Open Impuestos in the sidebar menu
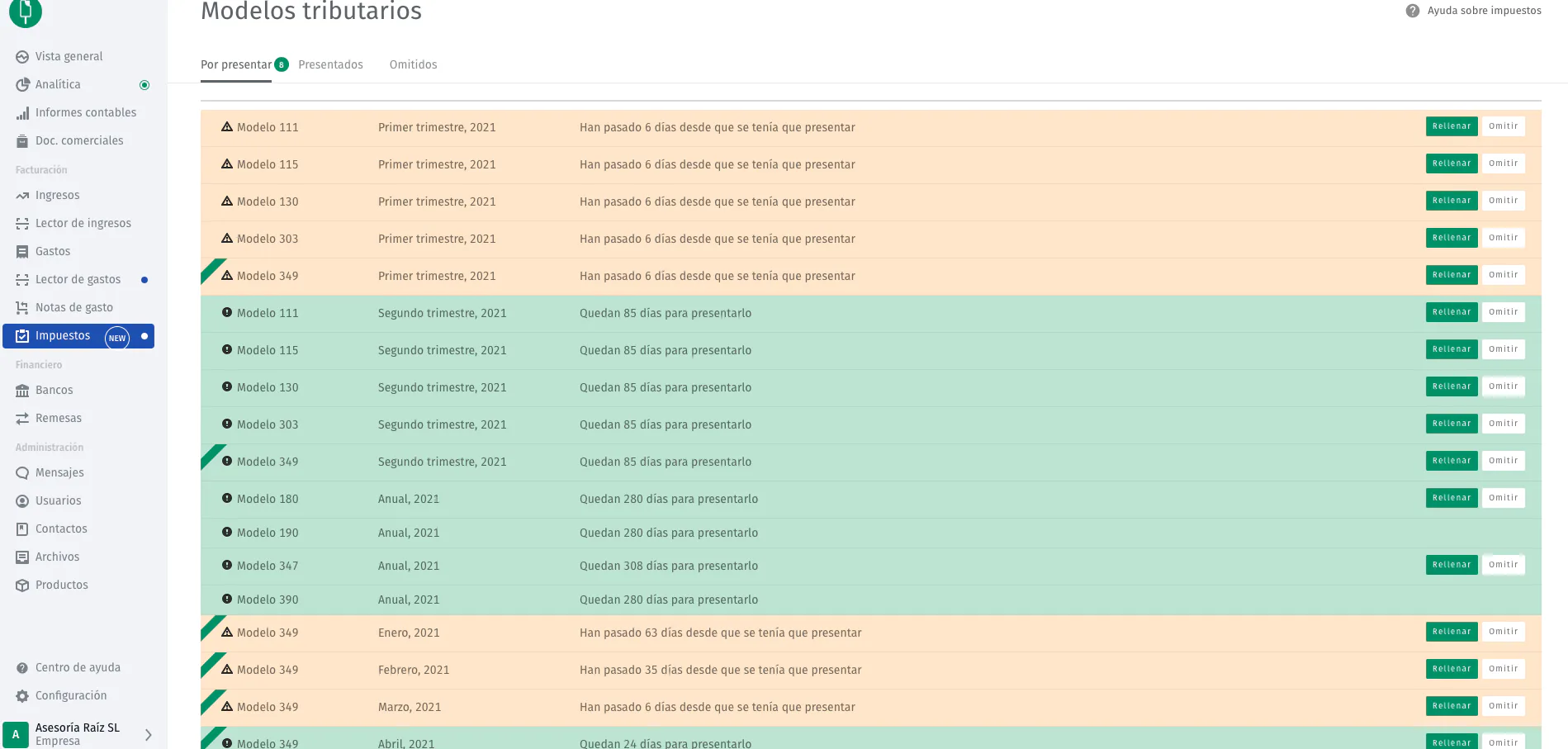Viewport: 1568px width, 749px height. 63,336
